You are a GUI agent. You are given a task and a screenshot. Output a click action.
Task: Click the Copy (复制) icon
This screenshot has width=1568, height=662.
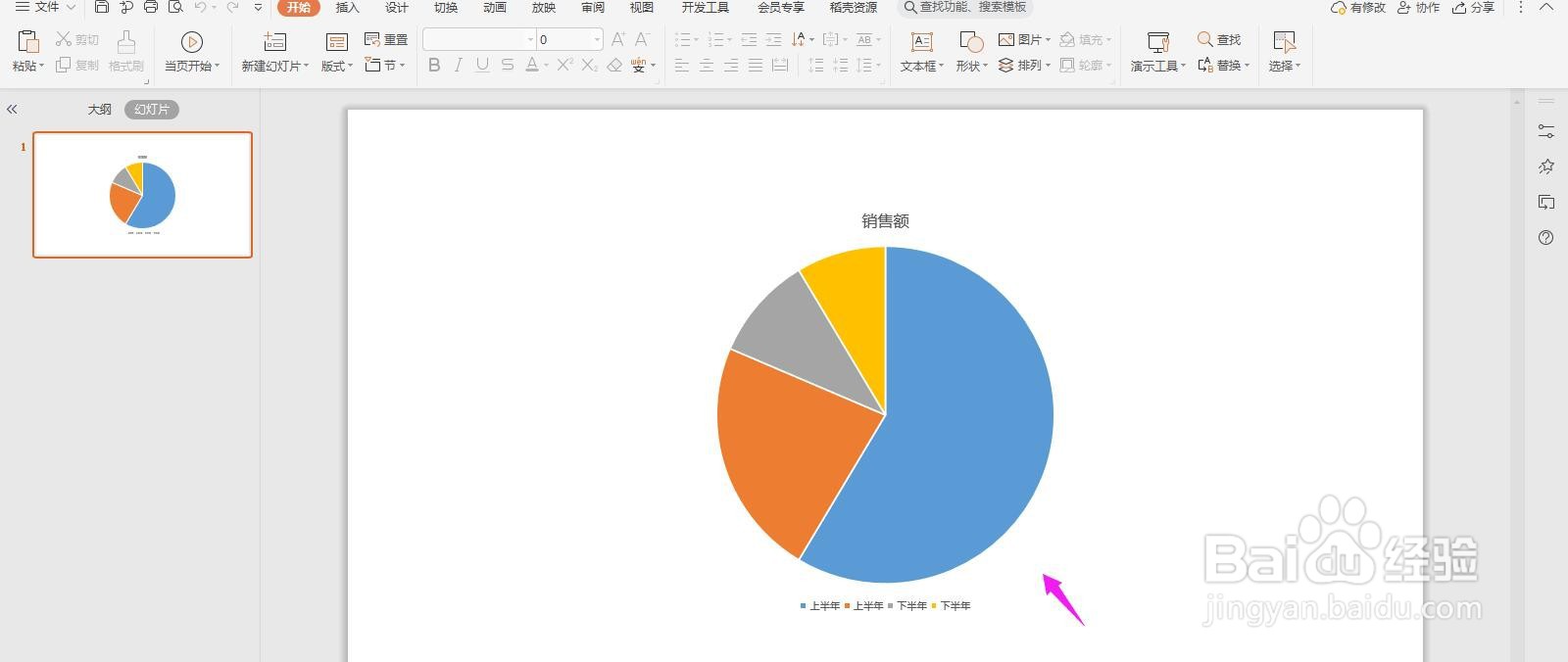point(64,65)
